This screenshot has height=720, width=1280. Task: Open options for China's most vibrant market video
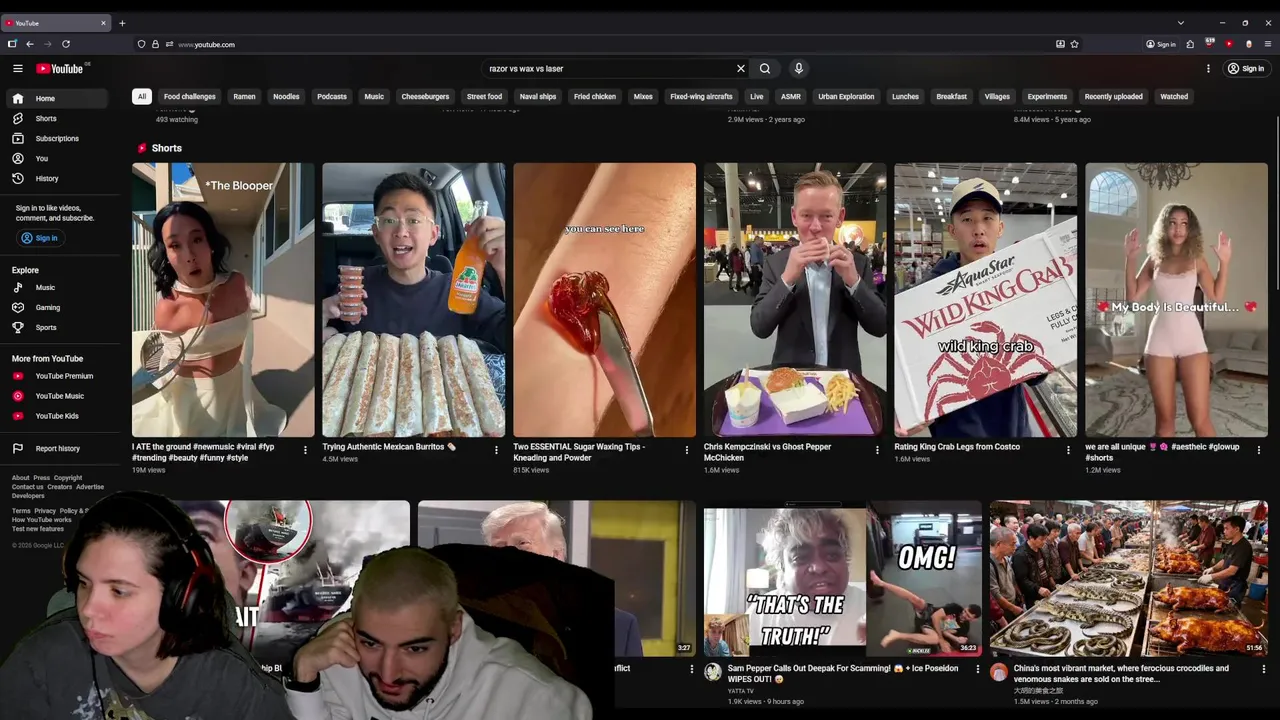(x=1263, y=669)
